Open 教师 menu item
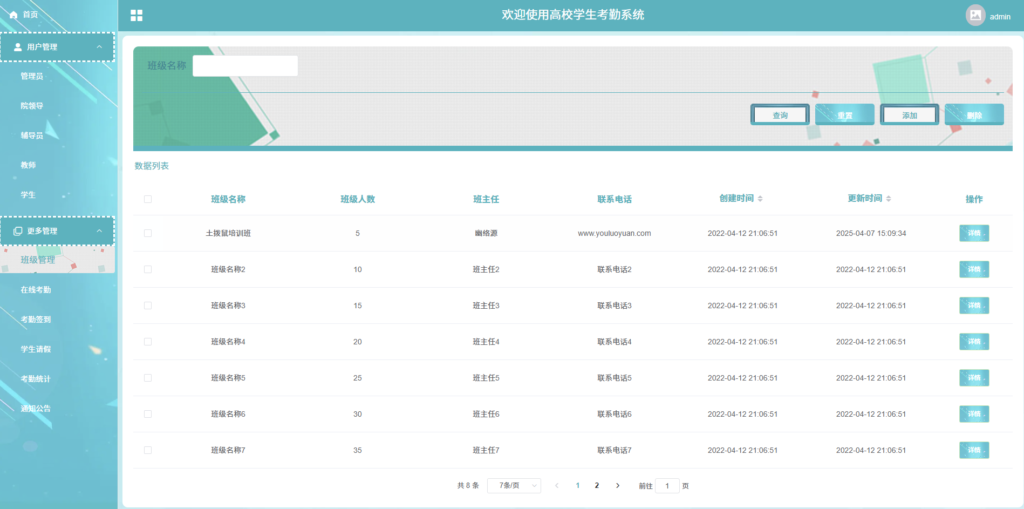 coord(28,165)
